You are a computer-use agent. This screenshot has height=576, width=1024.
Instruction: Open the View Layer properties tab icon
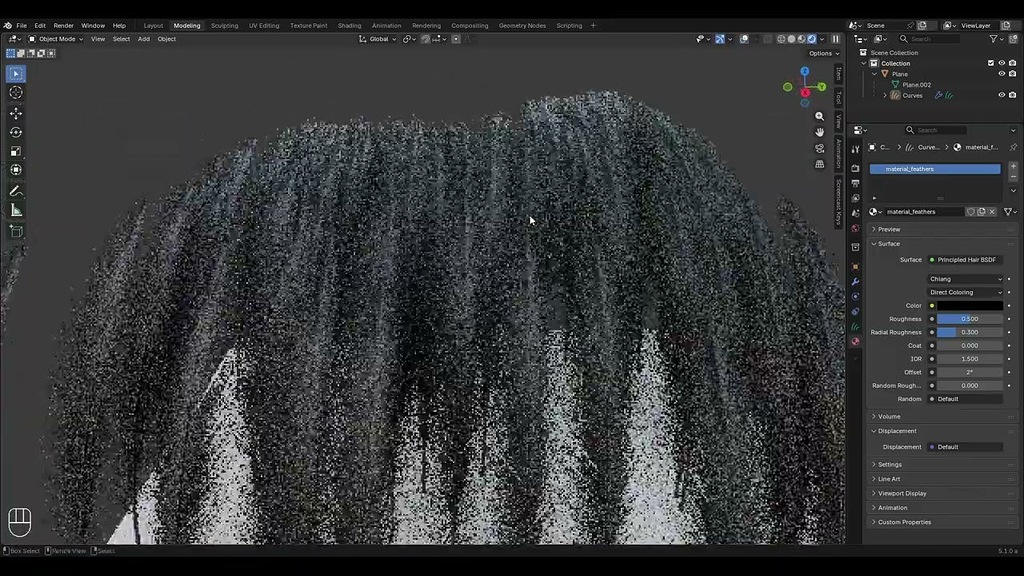(855, 199)
